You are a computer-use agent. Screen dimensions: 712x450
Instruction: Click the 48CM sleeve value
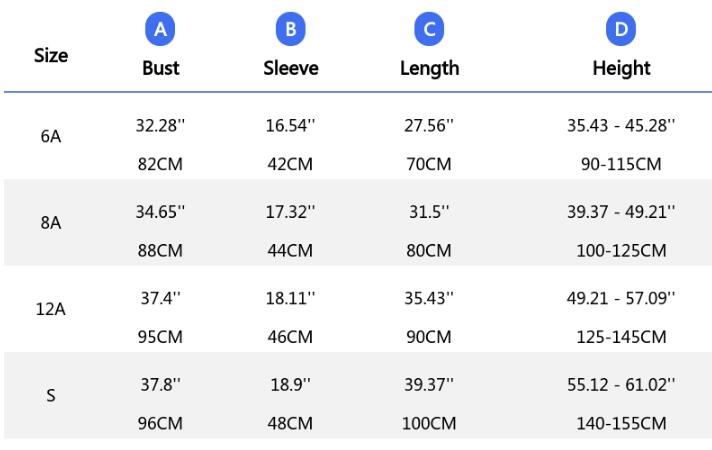tap(290, 423)
